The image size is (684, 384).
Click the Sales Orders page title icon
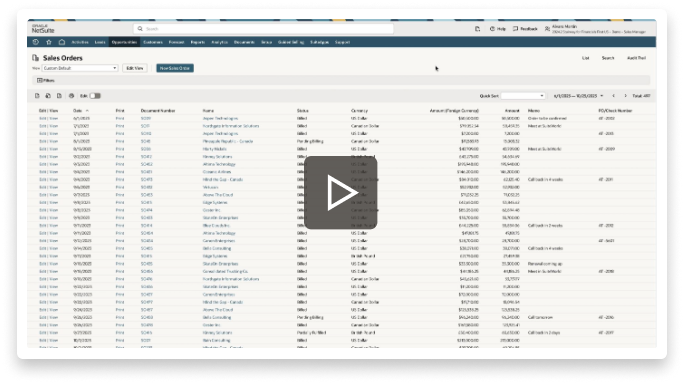[x=36, y=58]
